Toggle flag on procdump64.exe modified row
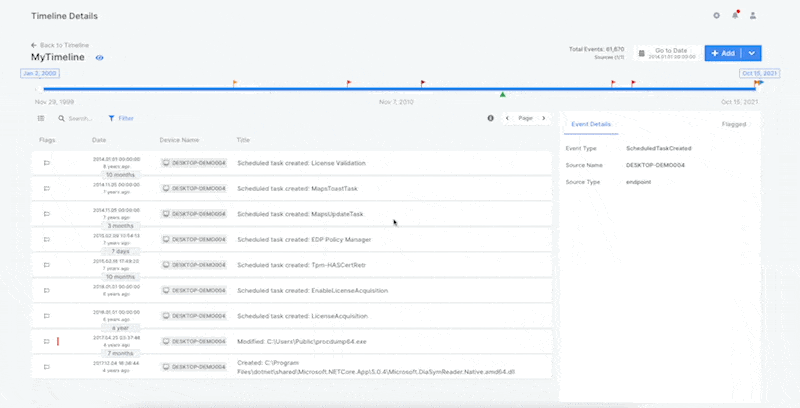The height and width of the screenshot is (408, 800). click(x=46, y=341)
